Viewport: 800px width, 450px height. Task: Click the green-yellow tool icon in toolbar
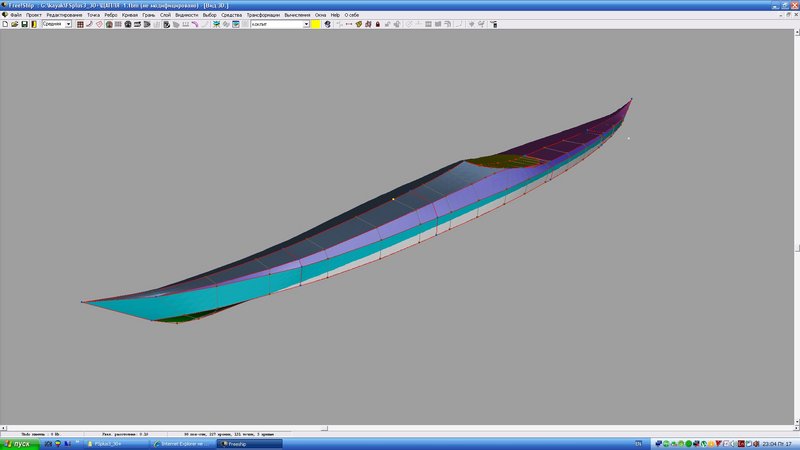point(359,24)
